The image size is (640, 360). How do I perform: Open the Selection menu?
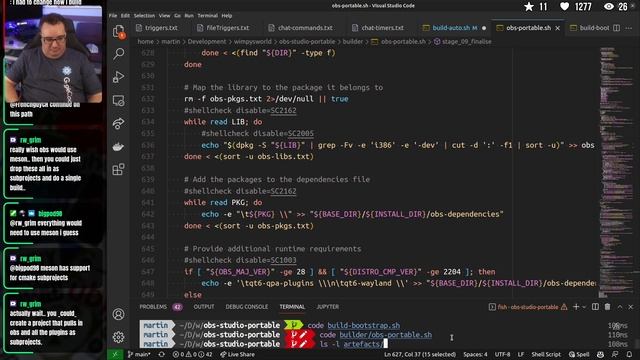click(144, 16)
